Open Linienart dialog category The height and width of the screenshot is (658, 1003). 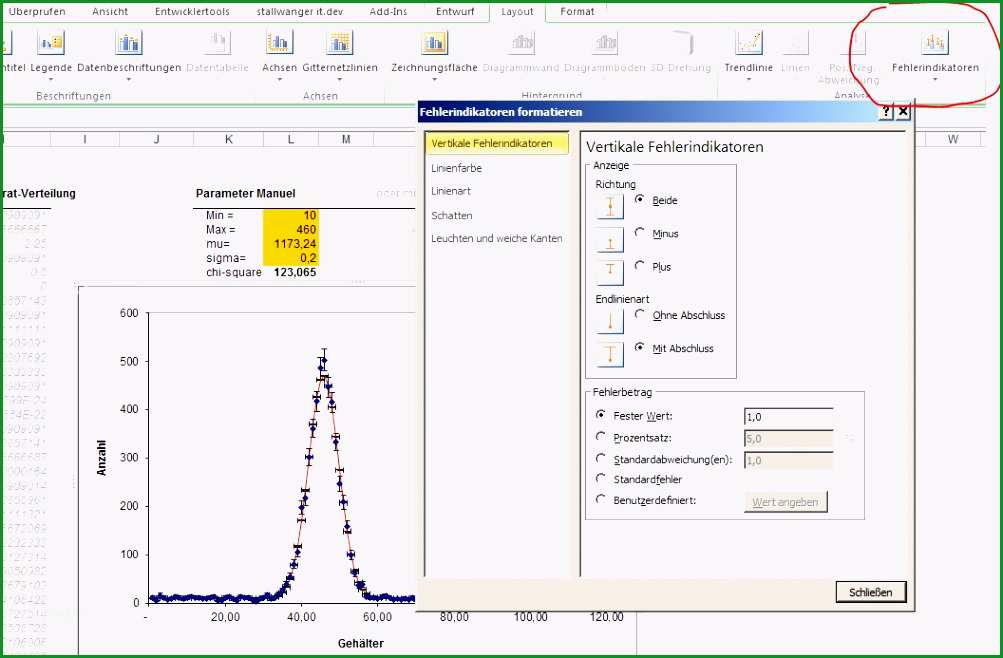(451, 191)
